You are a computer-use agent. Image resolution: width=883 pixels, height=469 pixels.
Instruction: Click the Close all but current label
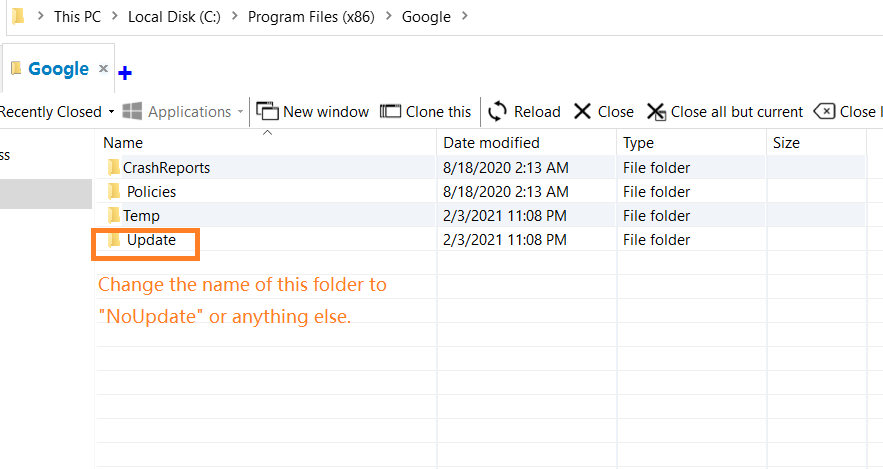737,111
